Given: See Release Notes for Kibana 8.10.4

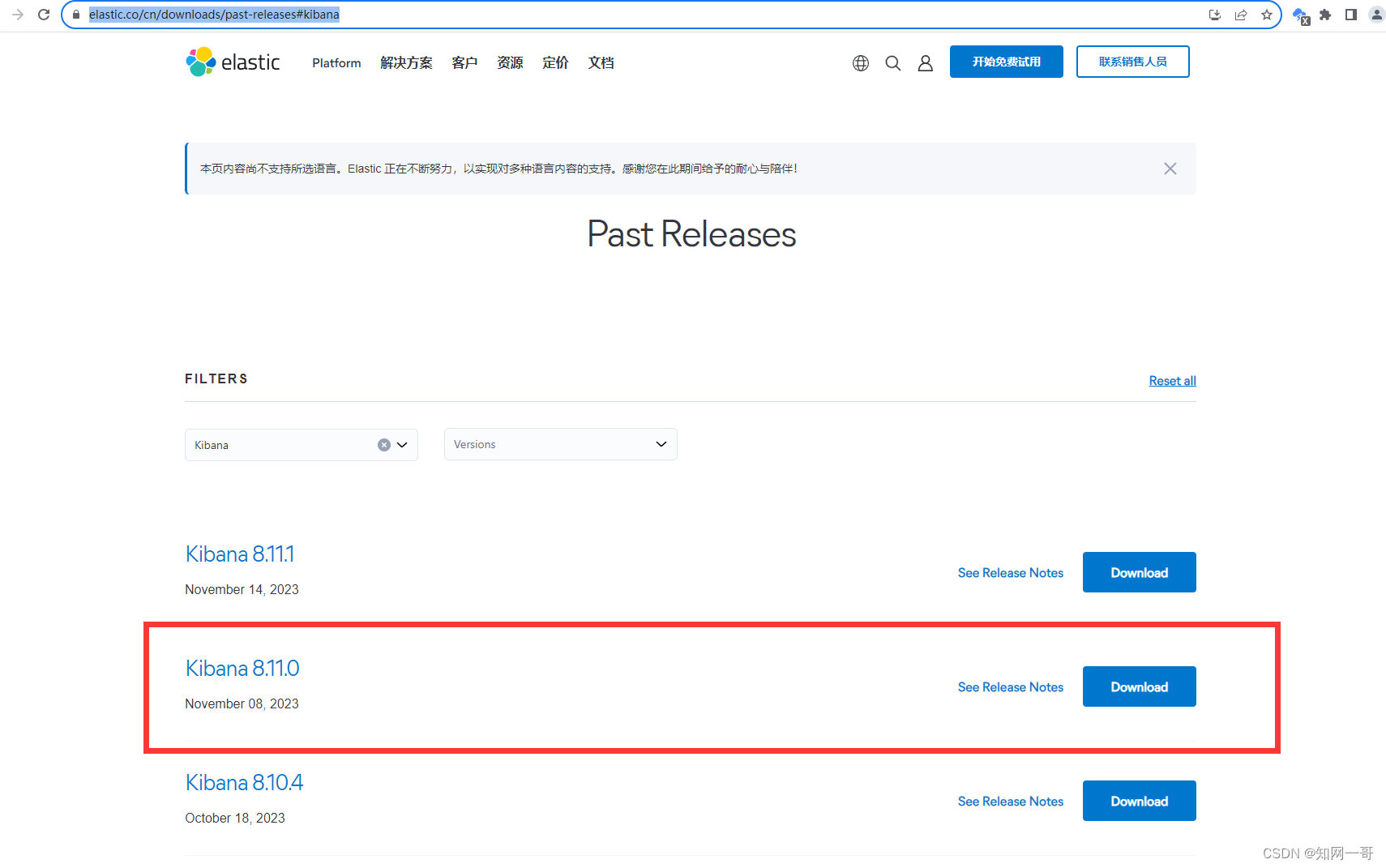Looking at the screenshot, I should (1010, 801).
